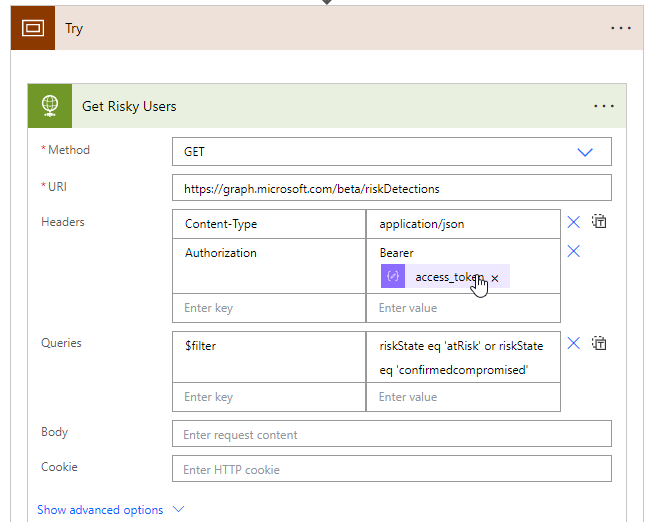Click the empty header key field
The height and width of the screenshot is (522, 656).
[x=269, y=308]
